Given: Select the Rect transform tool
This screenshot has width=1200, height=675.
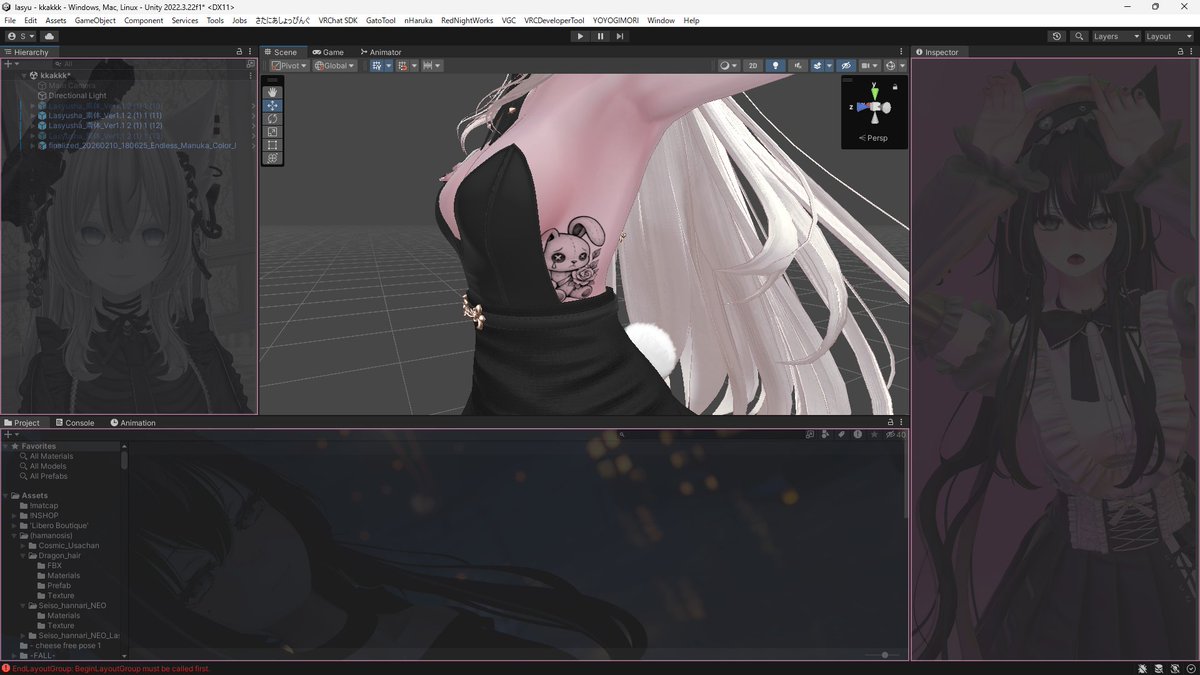Looking at the screenshot, I should coord(272,144).
